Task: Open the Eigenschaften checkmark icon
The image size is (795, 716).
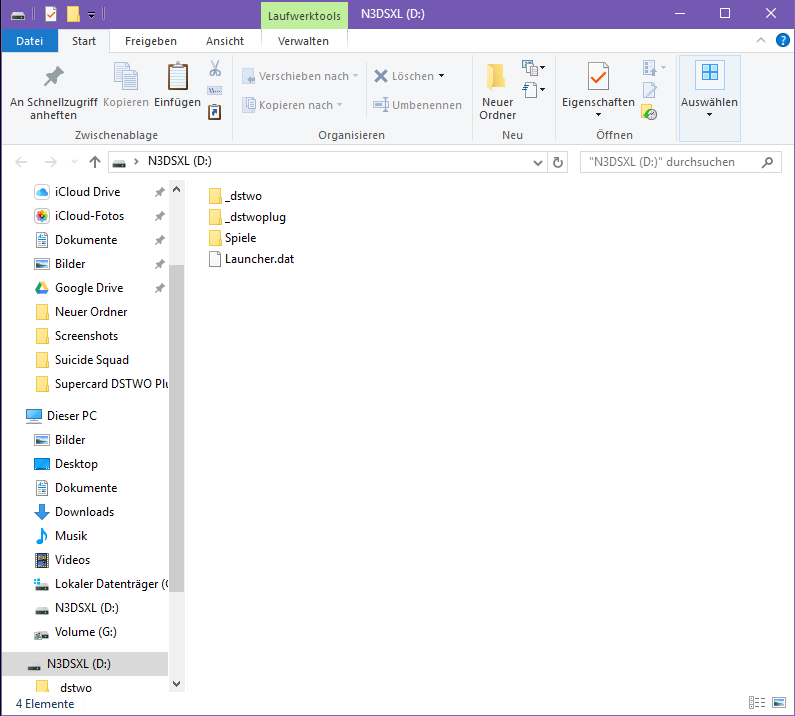Action: coord(598,76)
